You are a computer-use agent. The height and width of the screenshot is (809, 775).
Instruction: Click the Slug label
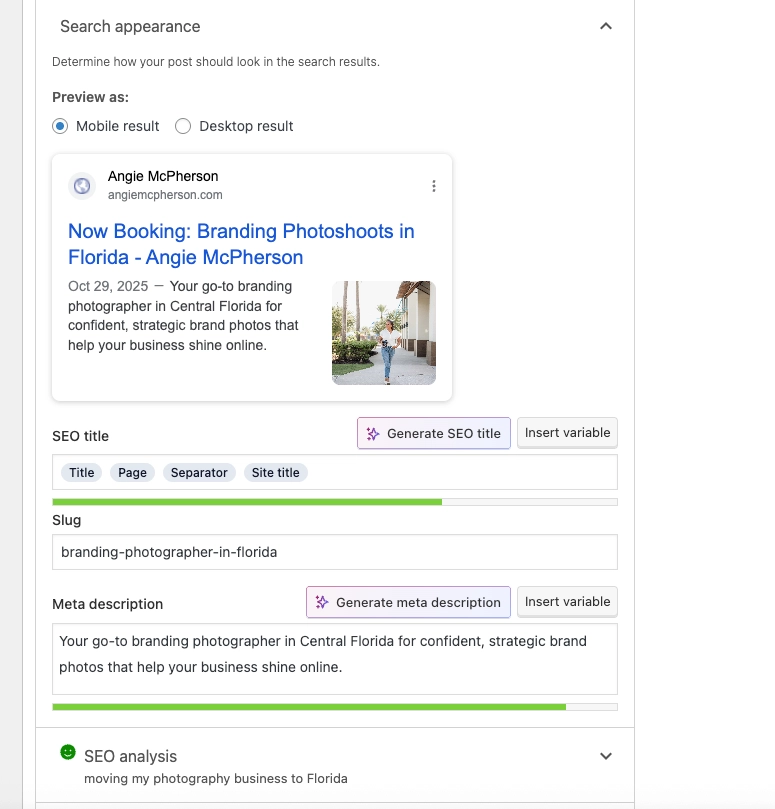tap(67, 520)
